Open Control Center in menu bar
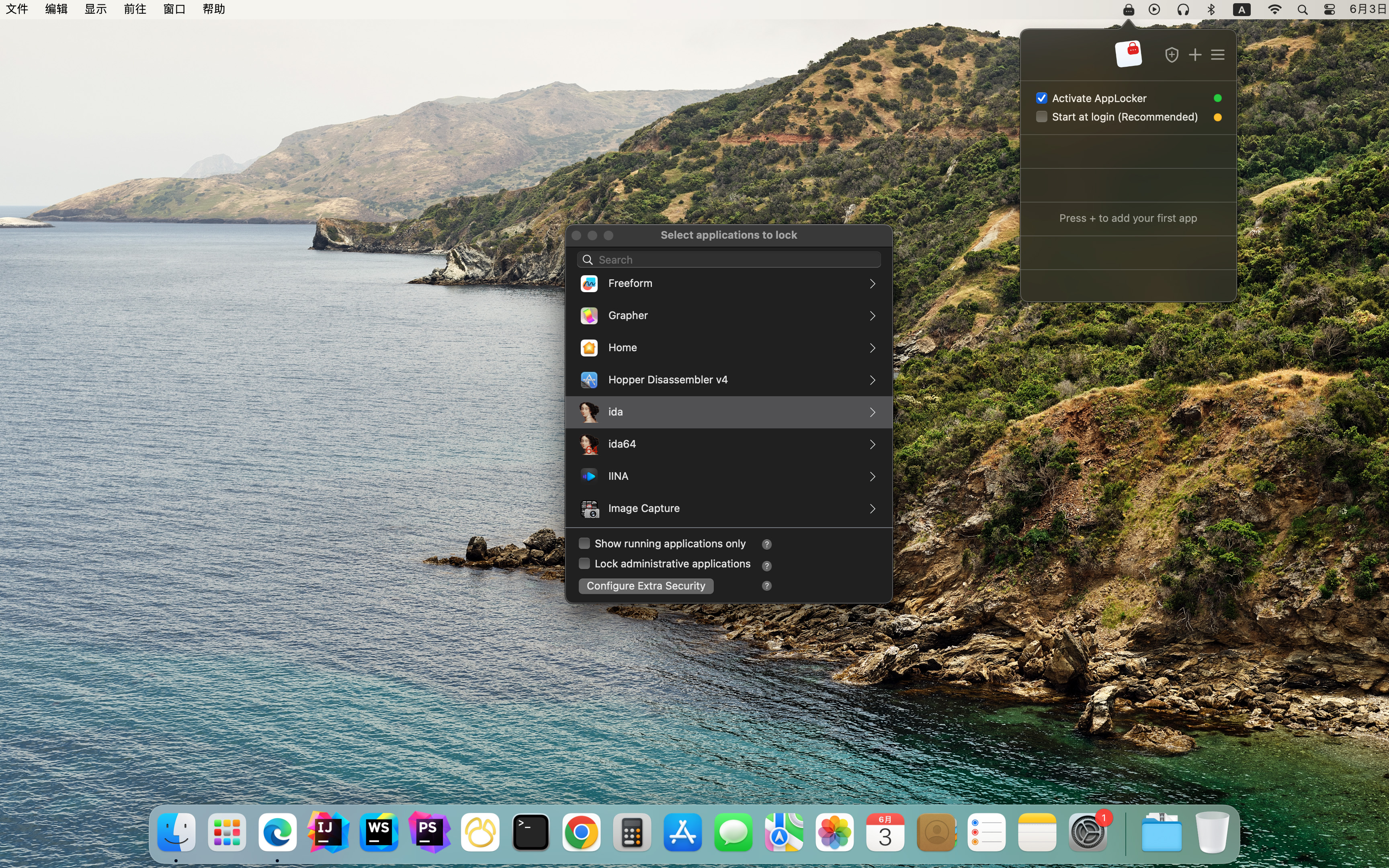1389x868 pixels. 1329,9
